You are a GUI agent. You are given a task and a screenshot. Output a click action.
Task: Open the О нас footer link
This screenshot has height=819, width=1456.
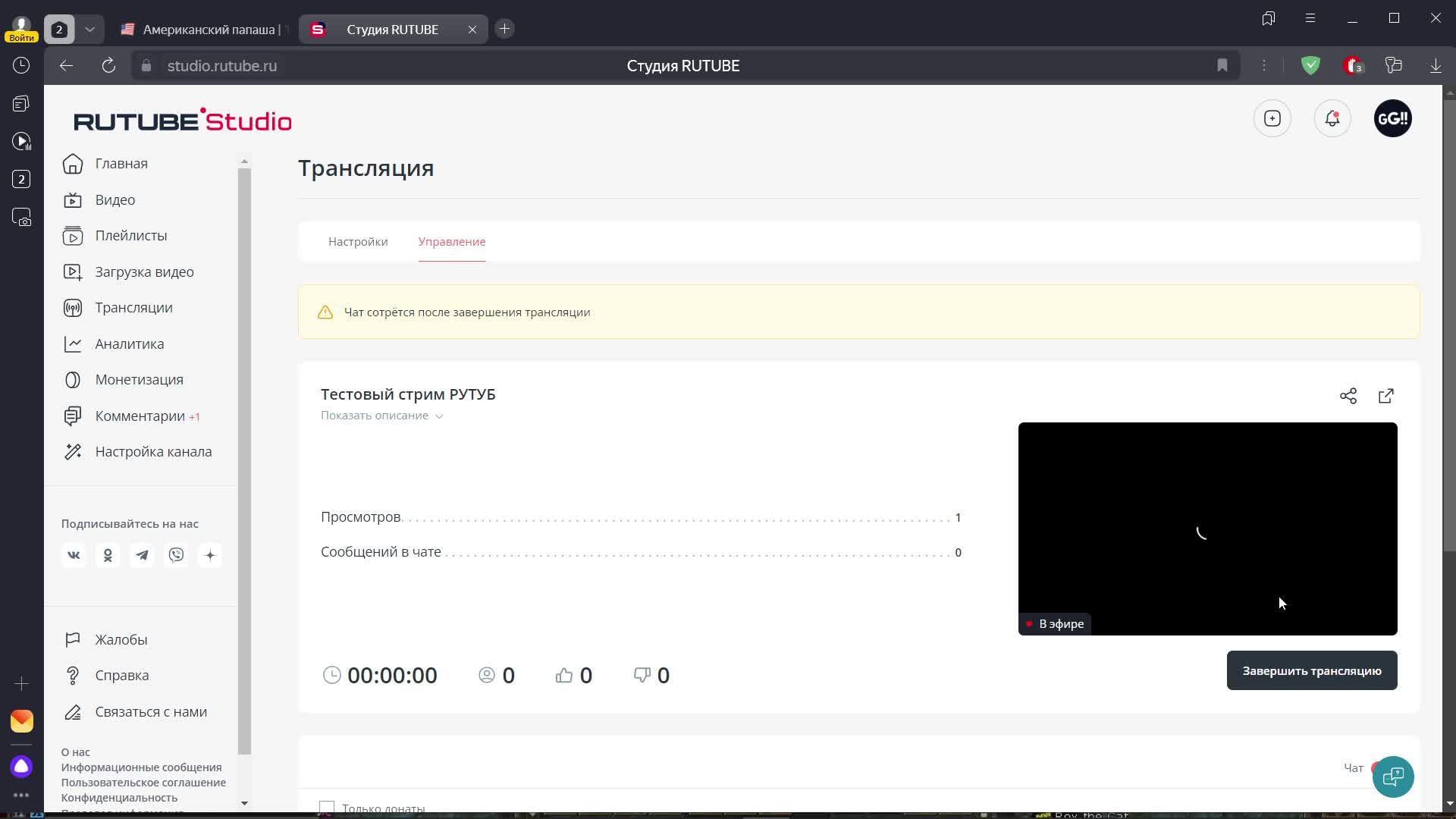click(76, 752)
